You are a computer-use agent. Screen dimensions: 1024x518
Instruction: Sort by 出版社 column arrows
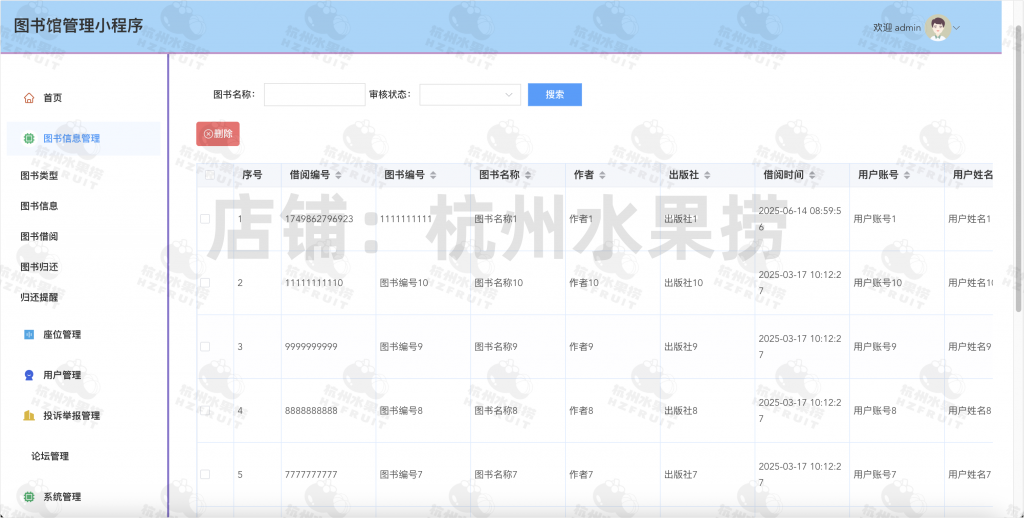pyautogui.click(x=707, y=175)
